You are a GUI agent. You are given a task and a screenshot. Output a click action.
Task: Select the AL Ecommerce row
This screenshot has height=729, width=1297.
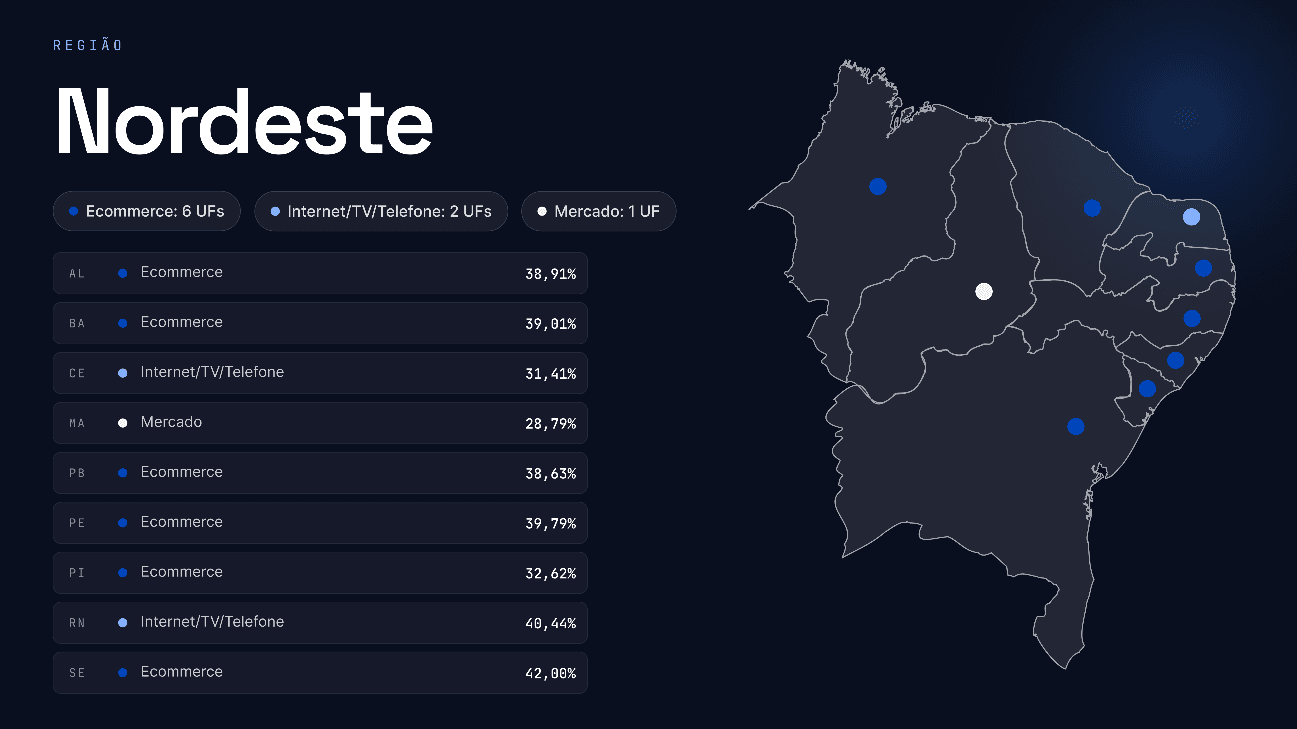click(x=320, y=273)
